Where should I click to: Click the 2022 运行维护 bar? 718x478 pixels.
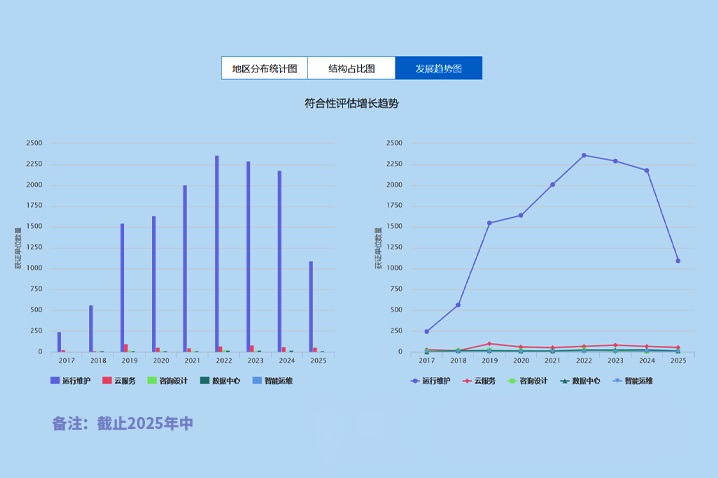[x=216, y=254]
